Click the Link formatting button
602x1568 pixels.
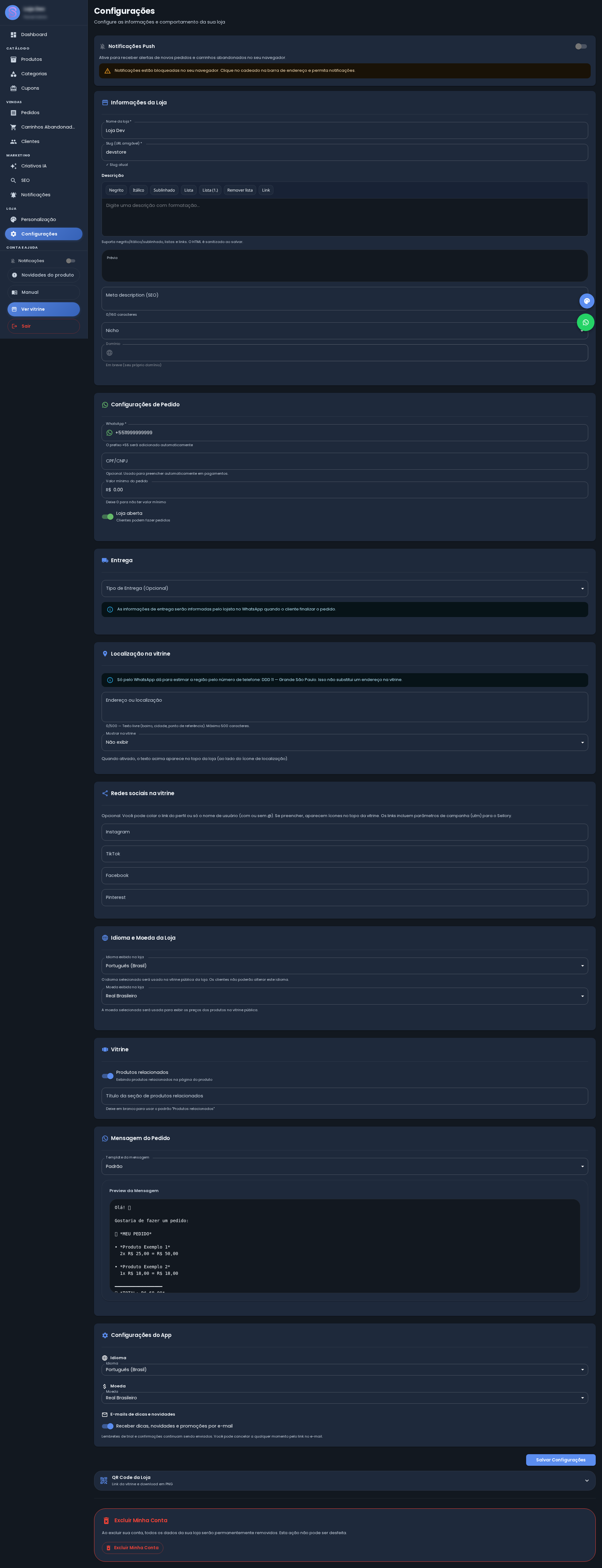(266, 190)
